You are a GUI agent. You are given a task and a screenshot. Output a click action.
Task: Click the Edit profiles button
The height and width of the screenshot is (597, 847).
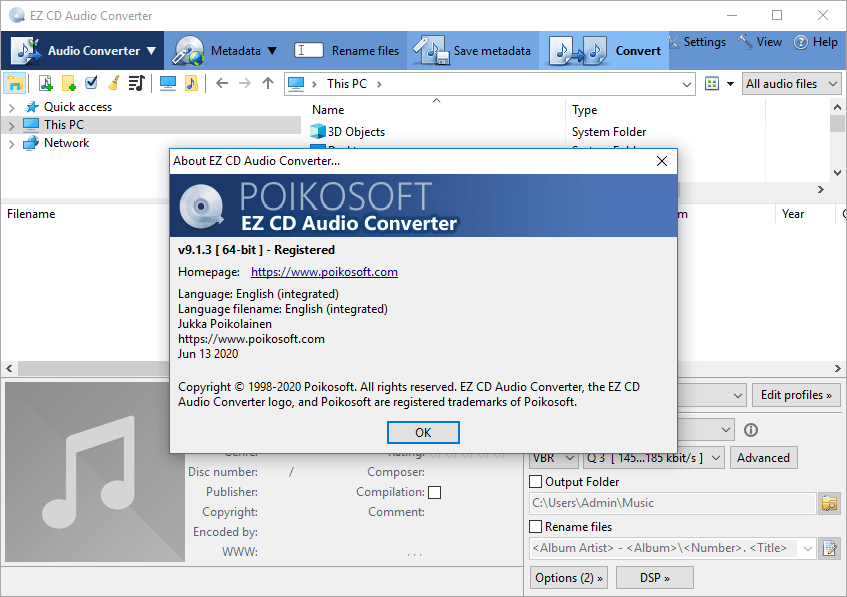tap(796, 395)
